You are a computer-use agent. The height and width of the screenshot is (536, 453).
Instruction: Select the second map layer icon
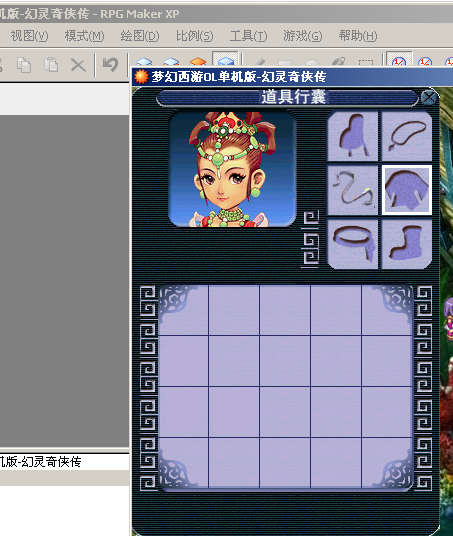[x=171, y=62]
